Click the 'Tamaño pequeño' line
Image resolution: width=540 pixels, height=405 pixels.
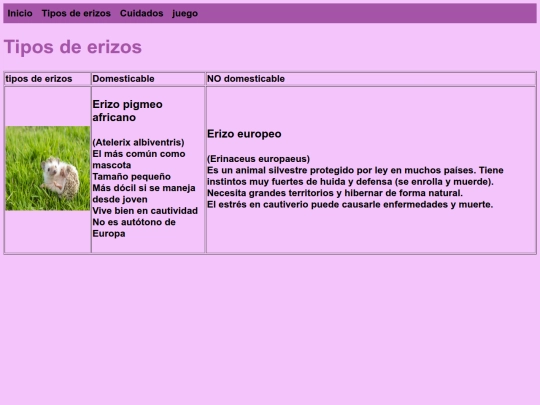click(x=132, y=176)
